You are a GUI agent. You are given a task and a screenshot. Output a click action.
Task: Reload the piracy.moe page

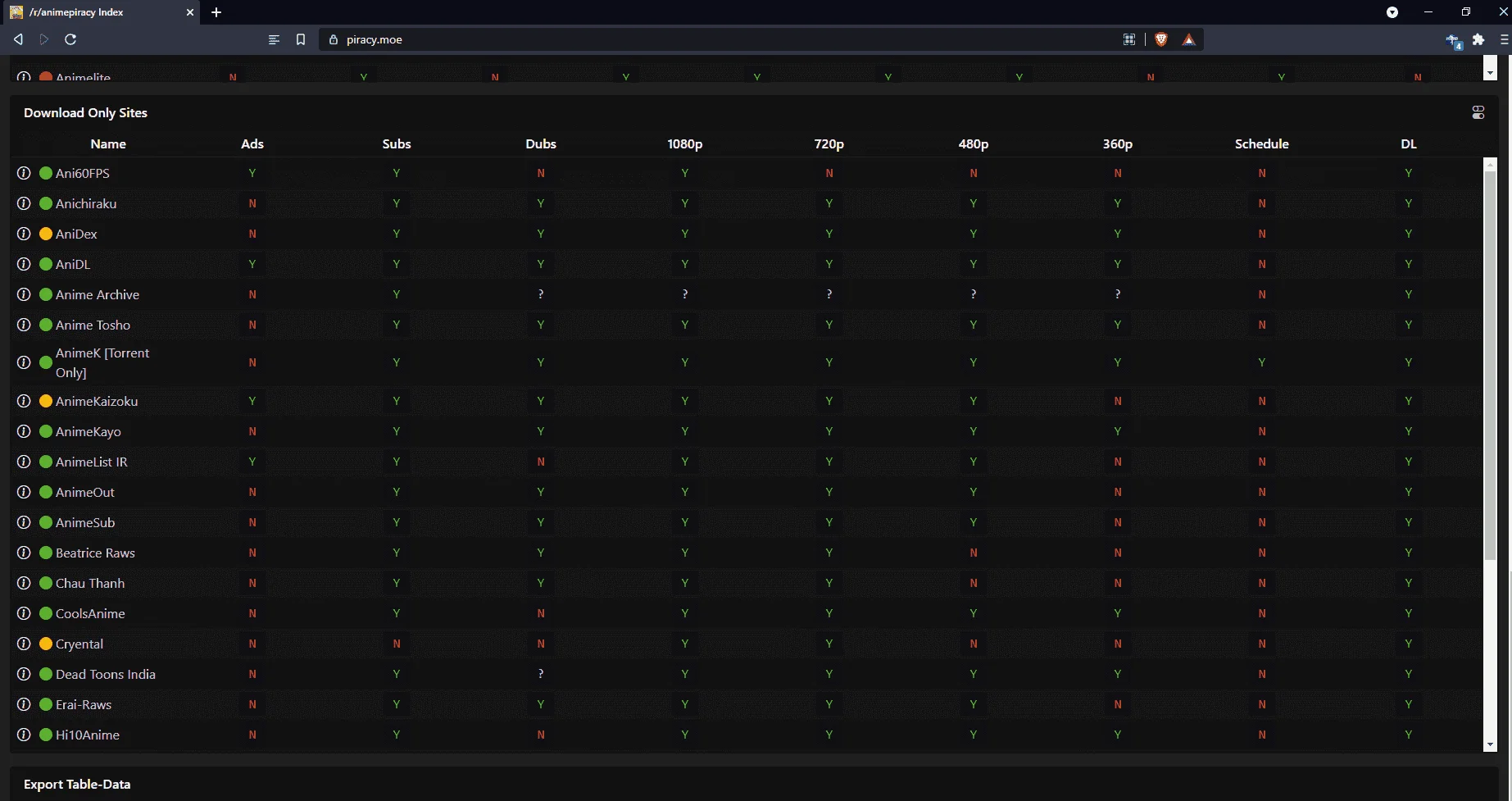(x=70, y=39)
